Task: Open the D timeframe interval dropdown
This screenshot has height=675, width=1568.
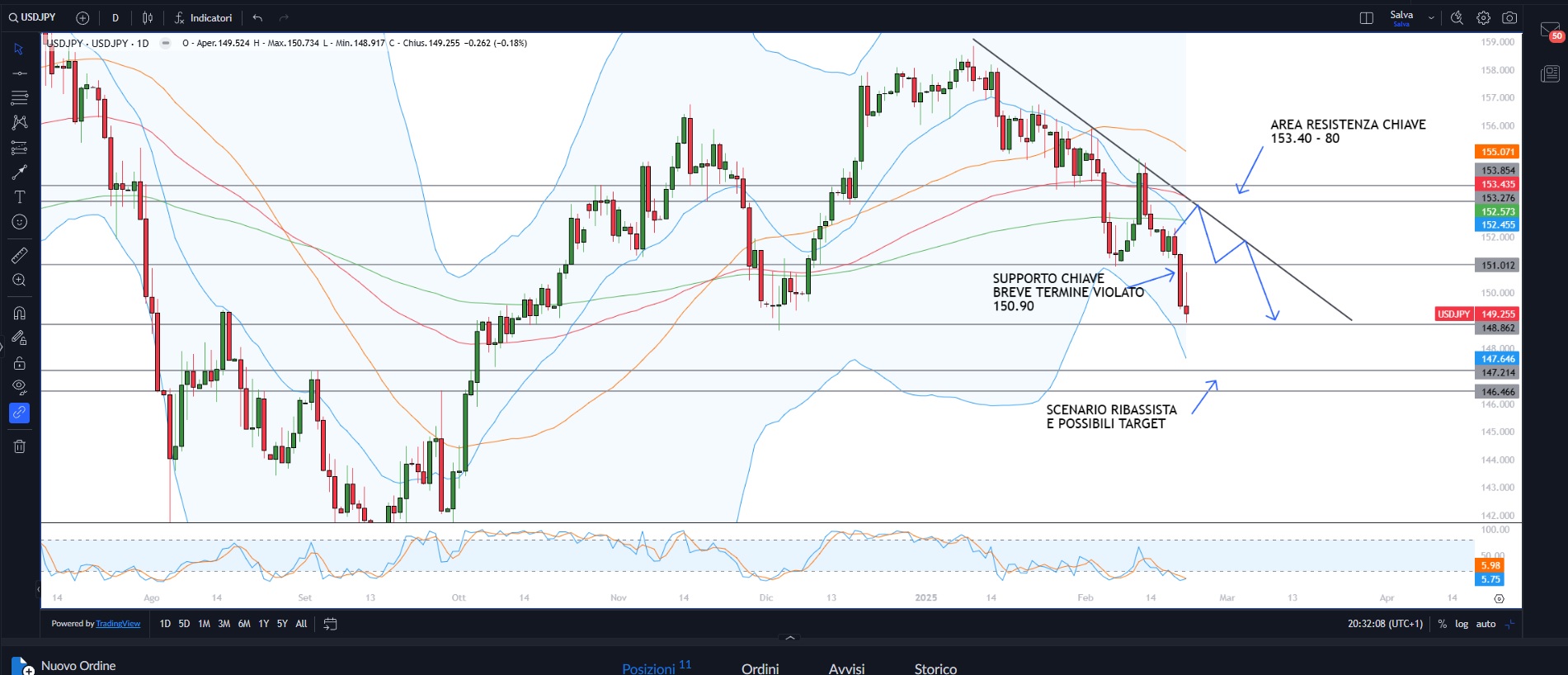Action: pyautogui.click(x=115, y=18)
